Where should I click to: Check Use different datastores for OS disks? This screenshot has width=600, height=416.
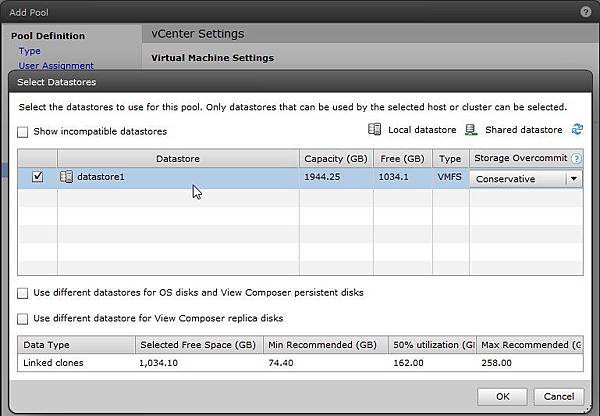point(23,293)
